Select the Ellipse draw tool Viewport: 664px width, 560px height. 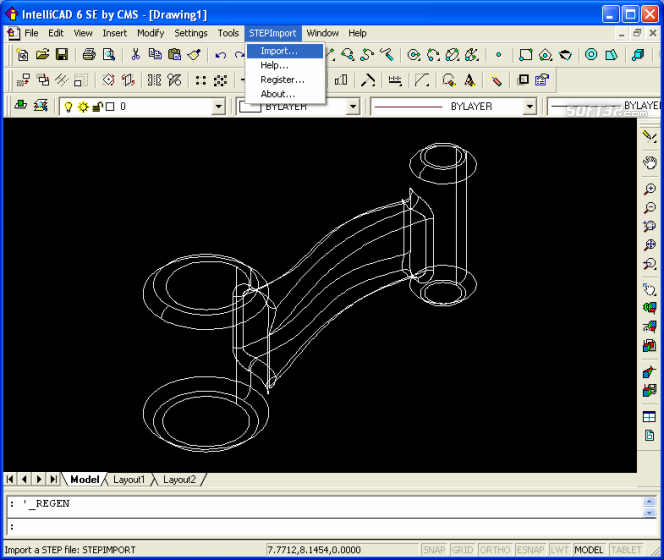click(453, 55)
